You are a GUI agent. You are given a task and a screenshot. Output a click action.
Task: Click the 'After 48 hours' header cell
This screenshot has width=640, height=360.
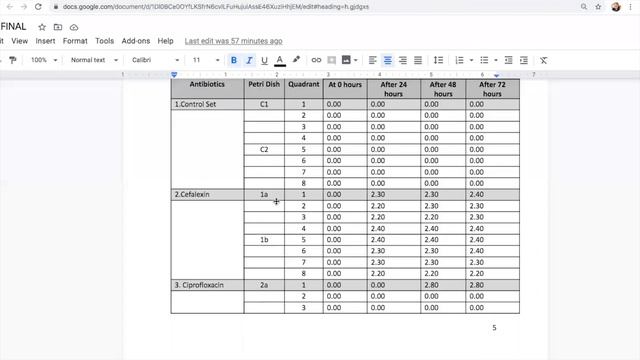point(443,89)
